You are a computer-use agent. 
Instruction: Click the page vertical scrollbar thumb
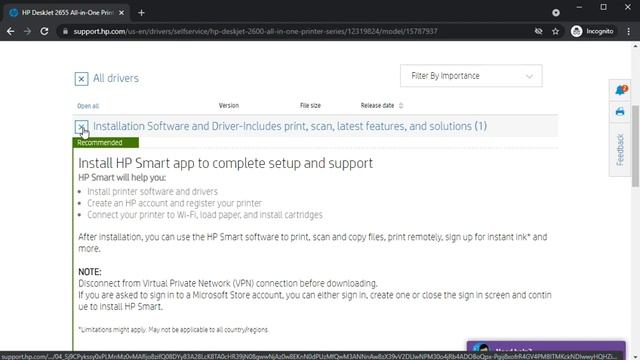(x=636, y=146)
